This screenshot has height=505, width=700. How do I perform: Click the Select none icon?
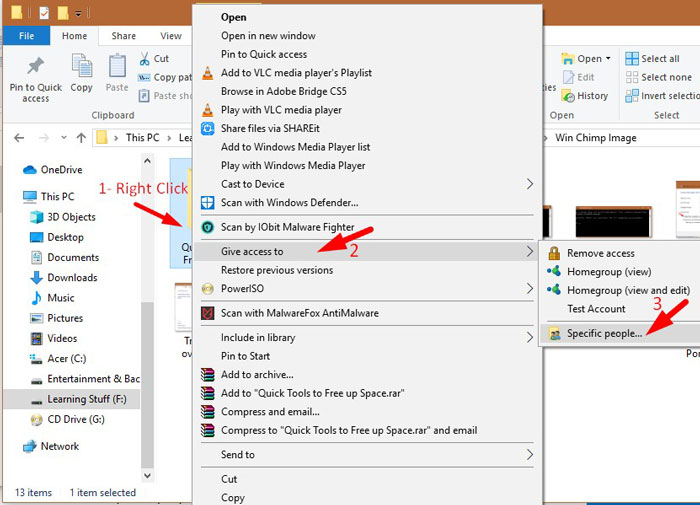tap(632, 77)
